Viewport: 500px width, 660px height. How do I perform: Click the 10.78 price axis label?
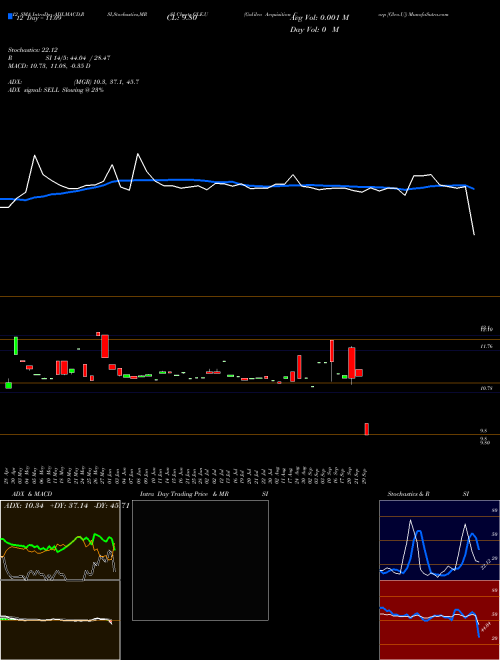click(487, 389)
